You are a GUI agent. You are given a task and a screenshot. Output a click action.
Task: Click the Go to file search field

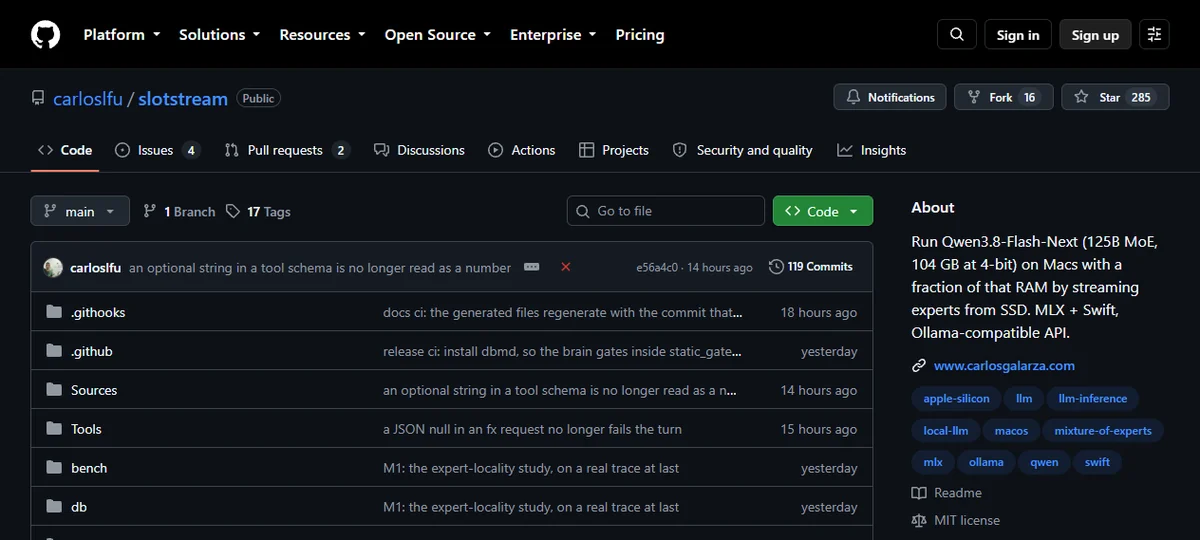[x=666, y=211]
